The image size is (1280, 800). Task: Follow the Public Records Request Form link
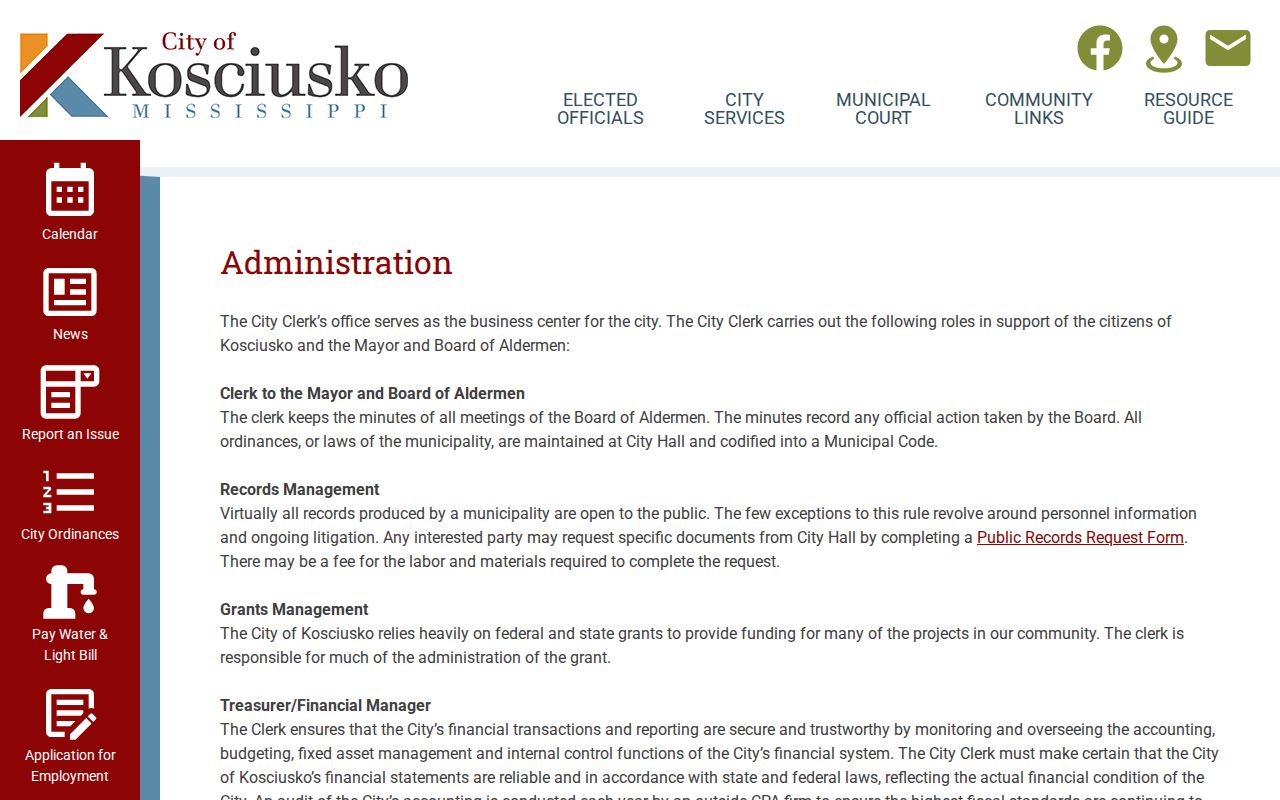click(1080, 537)
